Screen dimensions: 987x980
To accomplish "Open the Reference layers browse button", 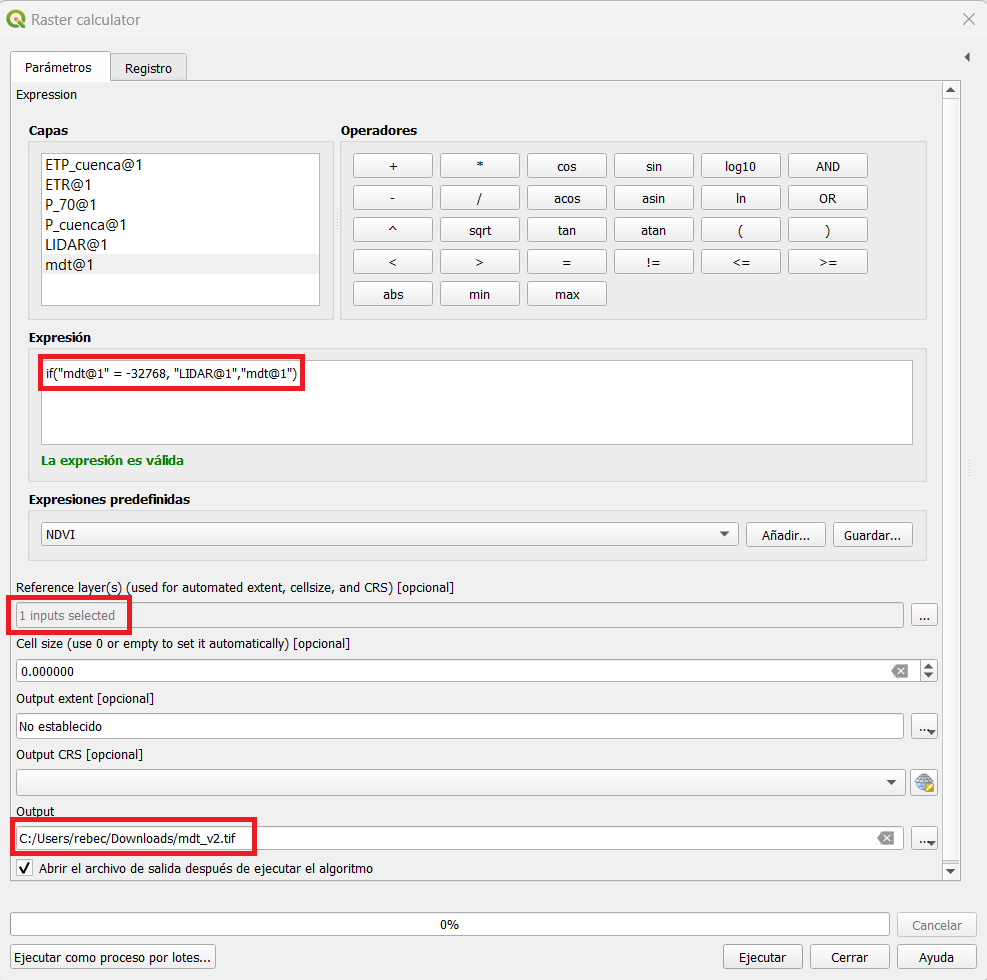I will [924, 616].
